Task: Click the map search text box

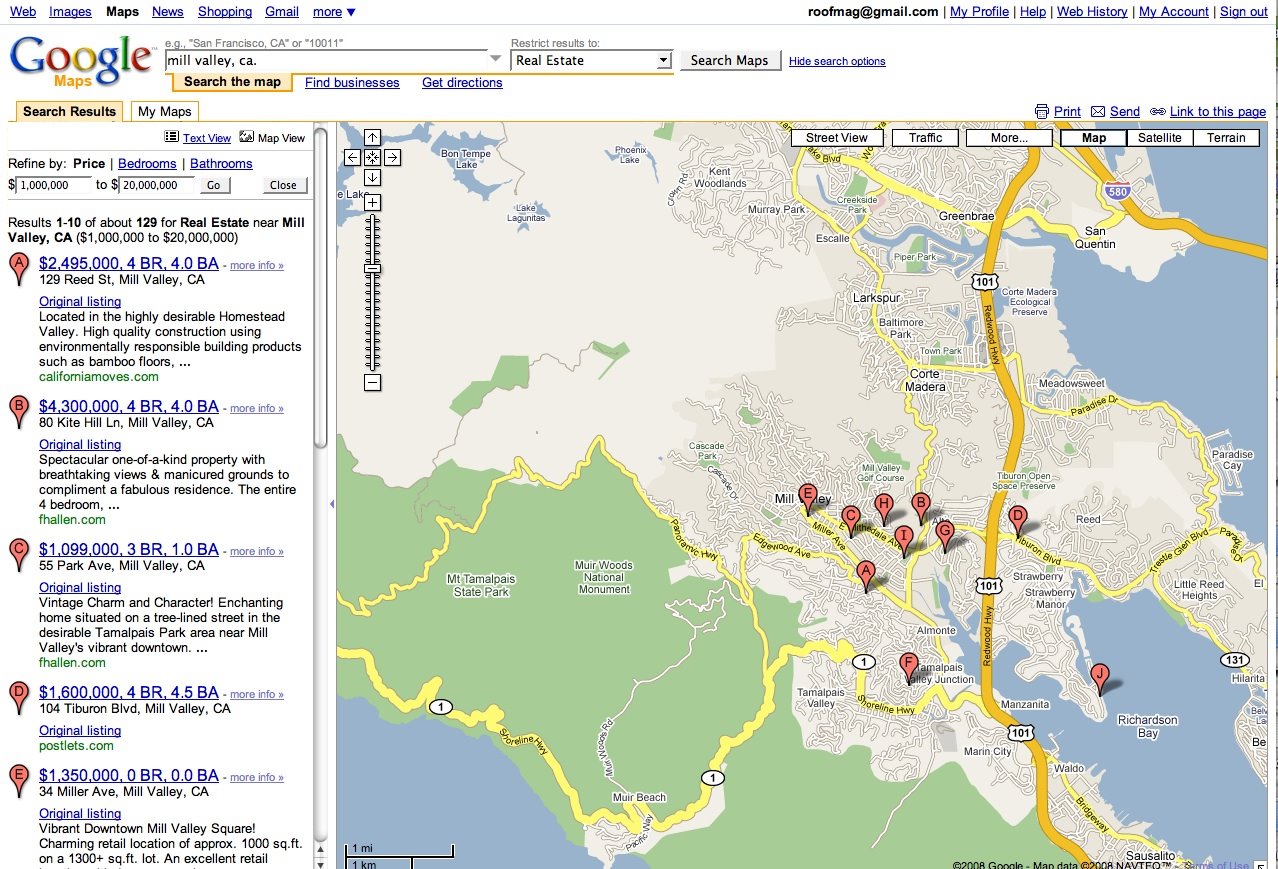Action: coord(325,60)
